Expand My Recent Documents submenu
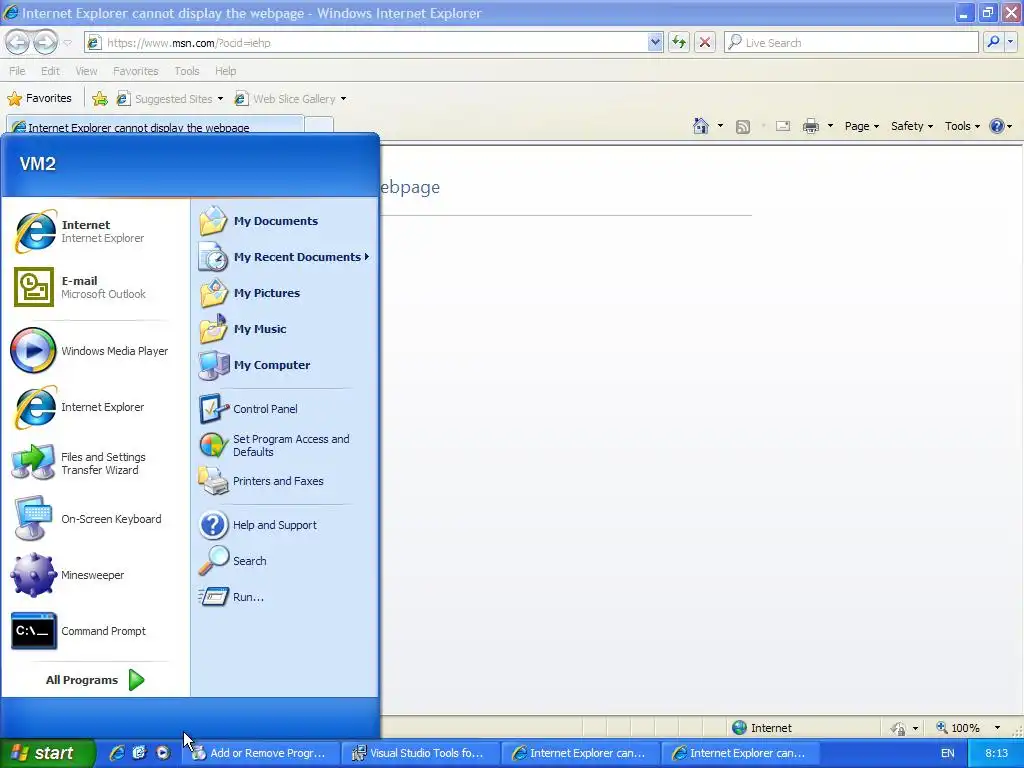 coord(285,257)
